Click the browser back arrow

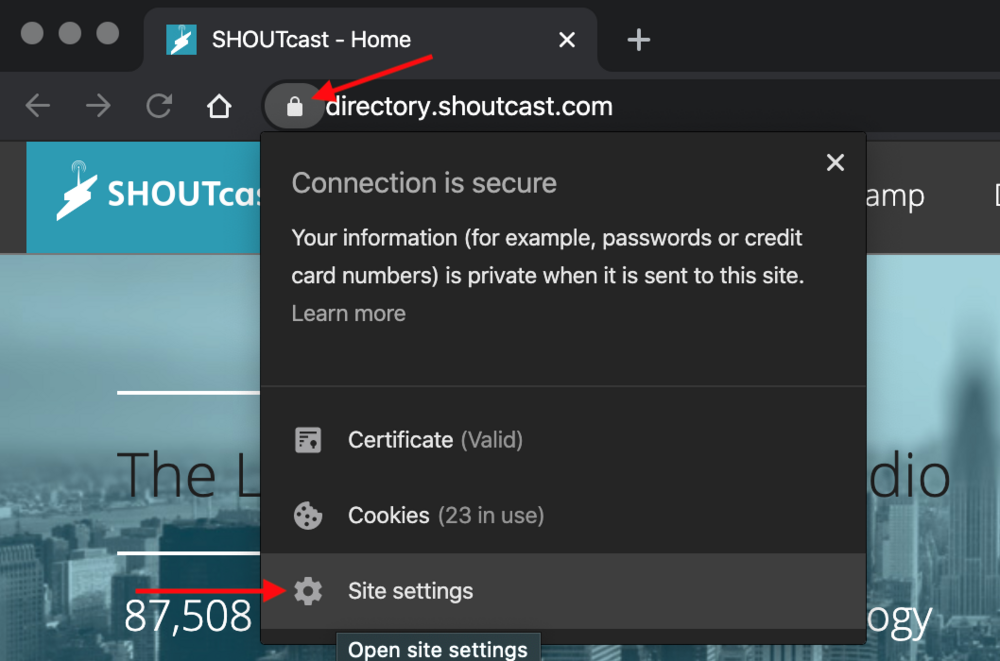38,106
